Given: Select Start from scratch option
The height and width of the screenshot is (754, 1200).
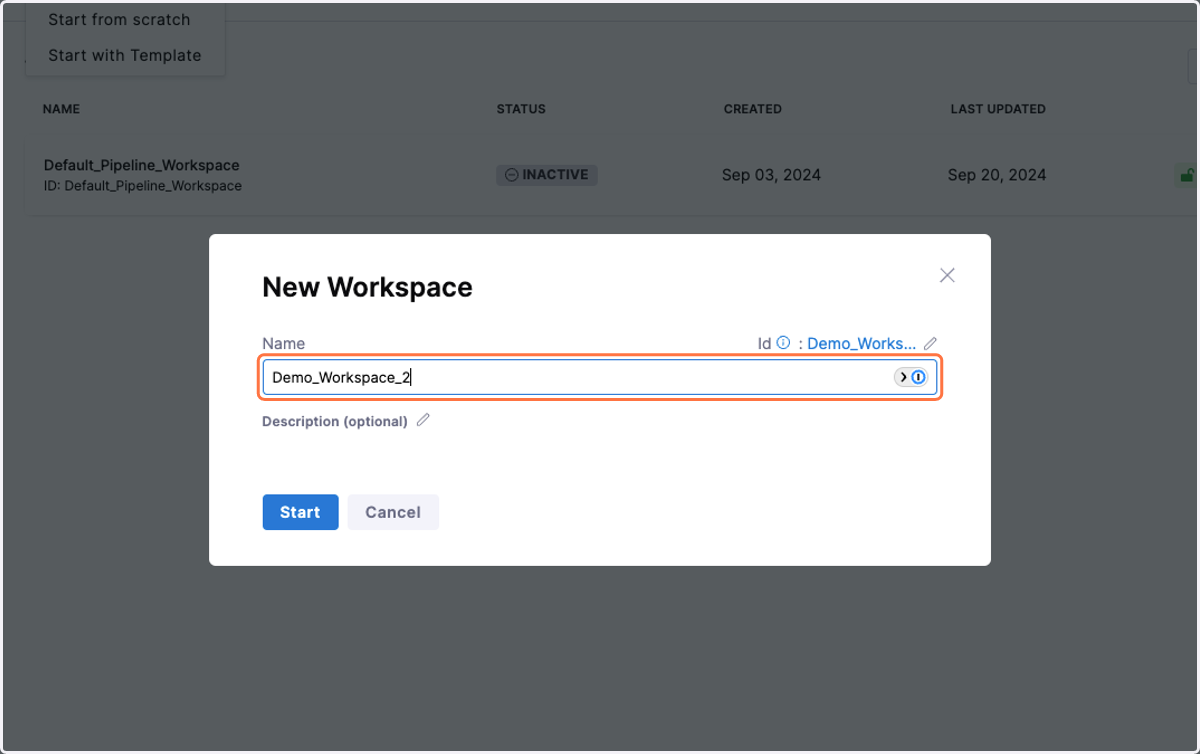Looking at the screenshot, I should click(x=119, y=19).
